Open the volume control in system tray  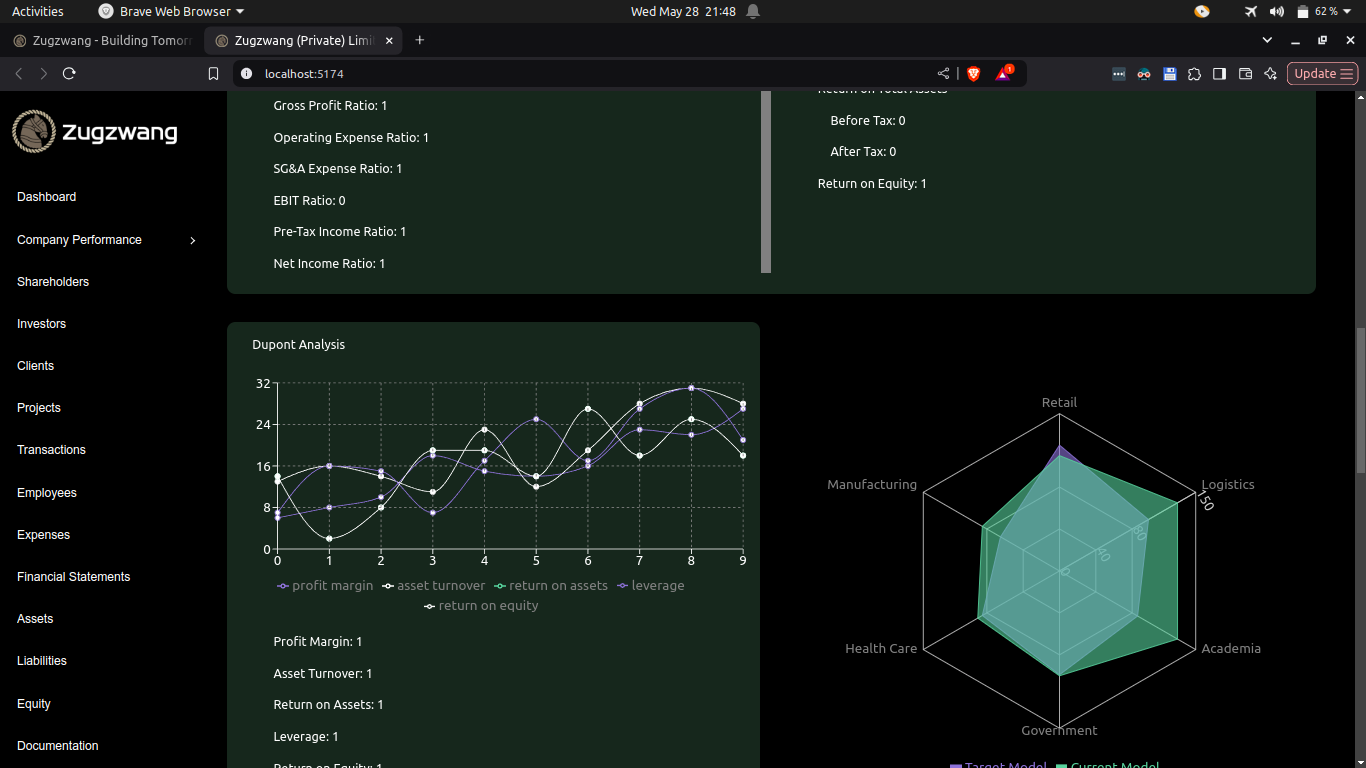pos(1276,11)
